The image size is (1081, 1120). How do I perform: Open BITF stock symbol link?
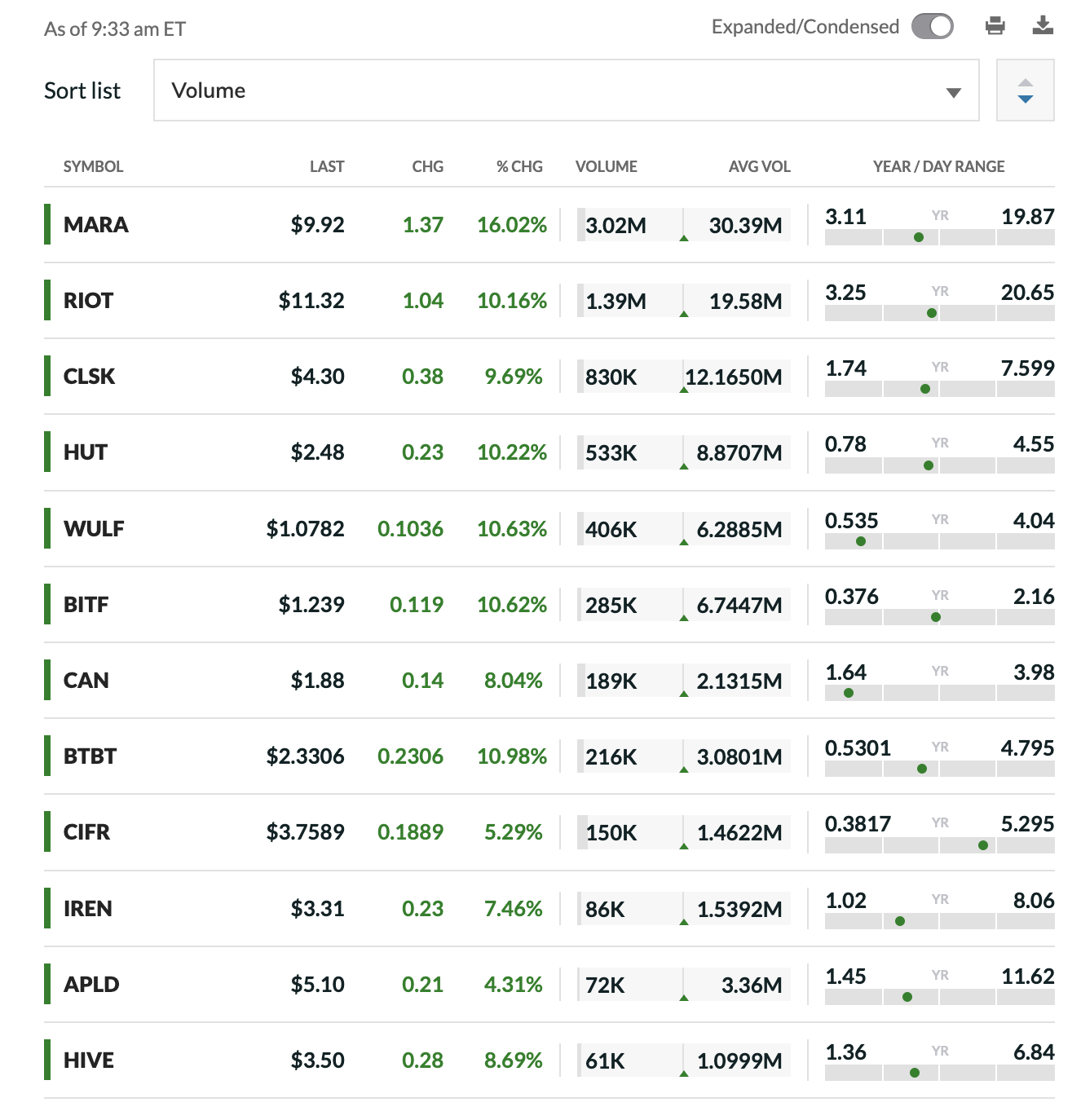click(86, 605)
